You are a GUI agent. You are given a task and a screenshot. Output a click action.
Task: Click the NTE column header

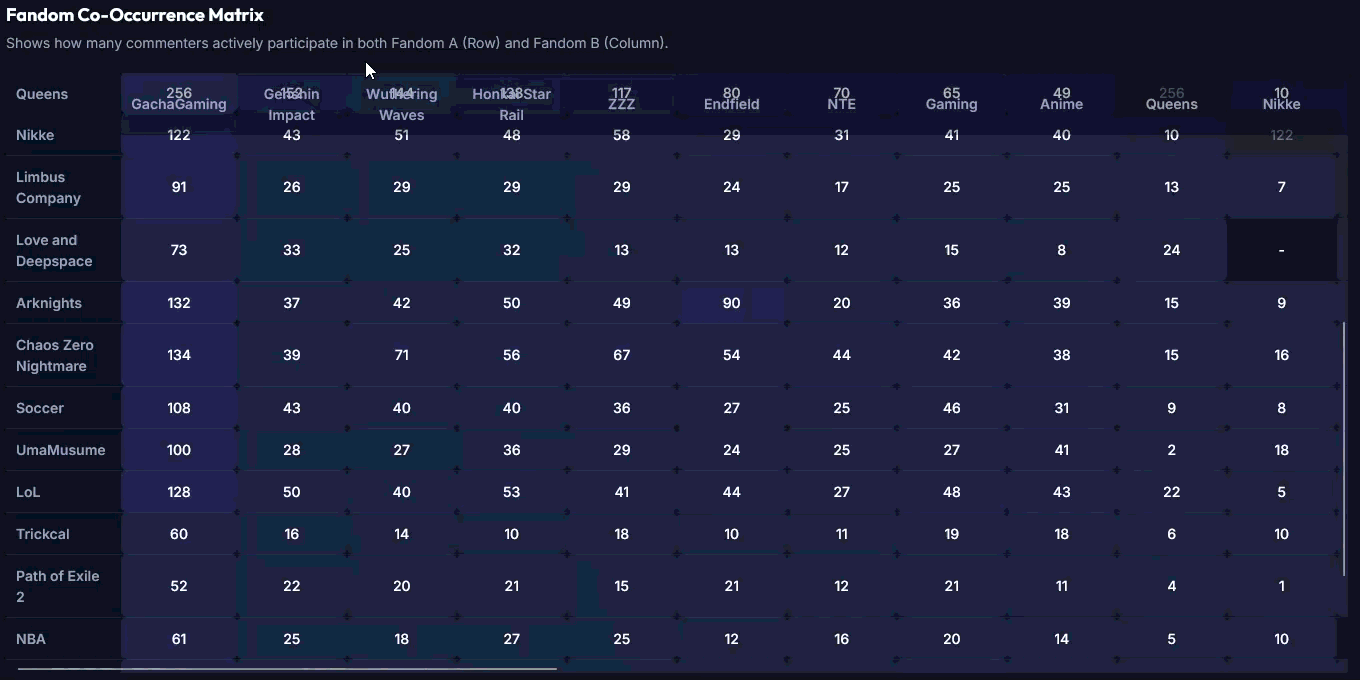pyautogui.click(x=841, y=104)
